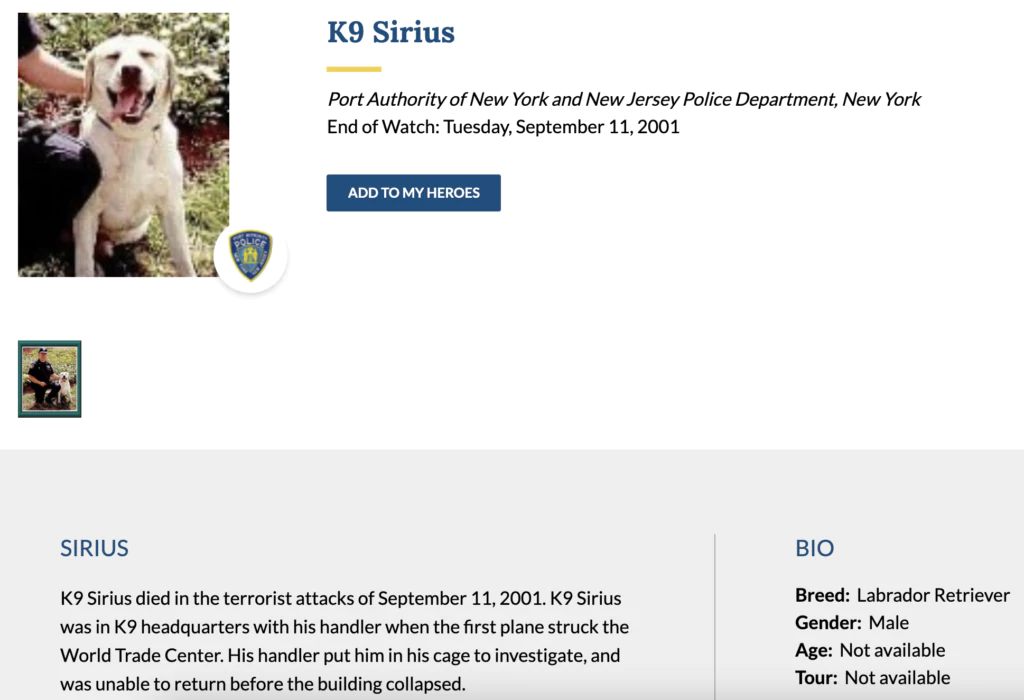Open the small handler and dog thumbnail
This screenshot has height=700, width=1024.
[x=50, y=378]
